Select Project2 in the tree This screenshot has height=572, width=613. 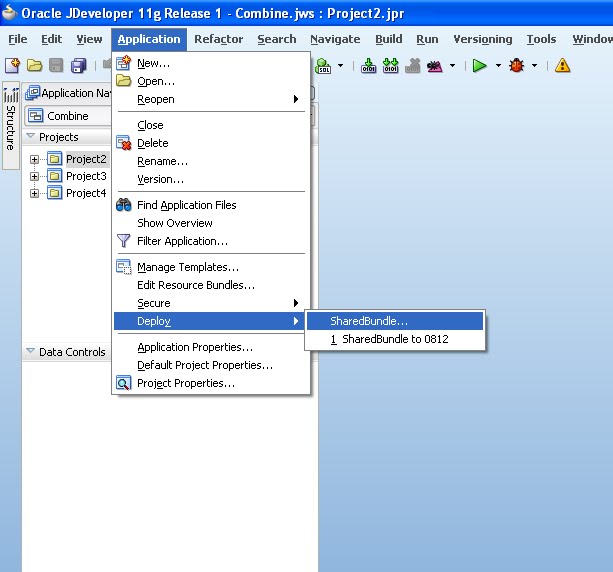point(86,159)
